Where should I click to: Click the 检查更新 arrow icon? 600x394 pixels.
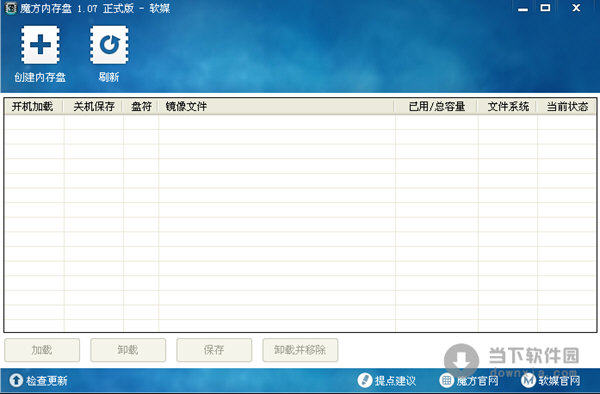pyautogui.click(x=16, y=380)
